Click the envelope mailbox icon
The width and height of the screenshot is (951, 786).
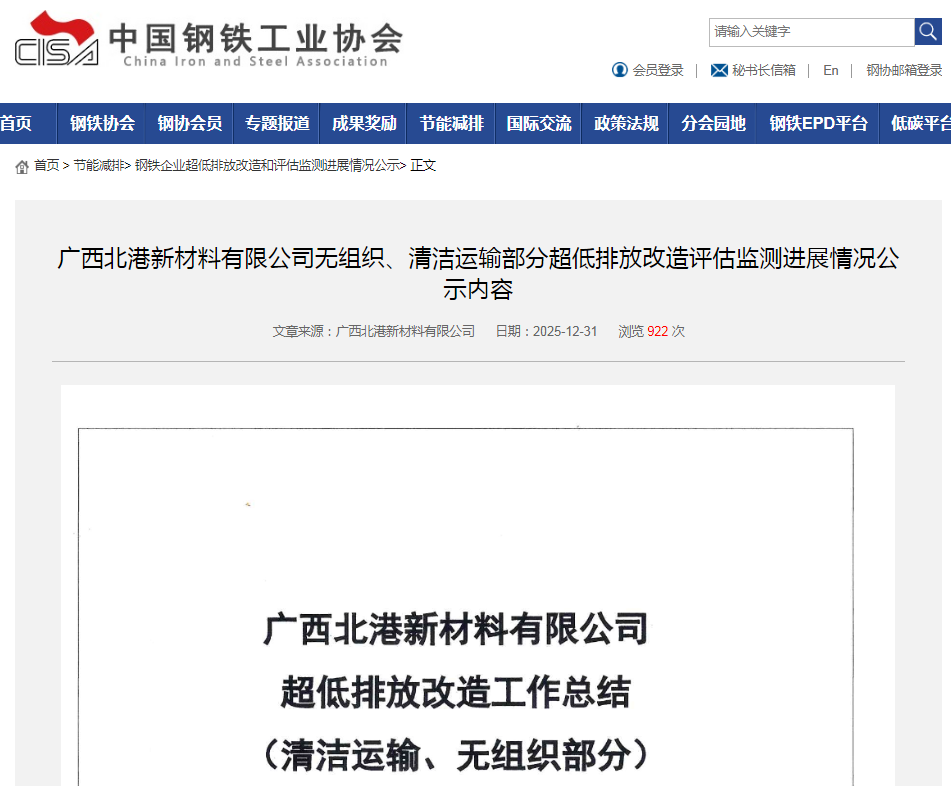pos(719,70)
